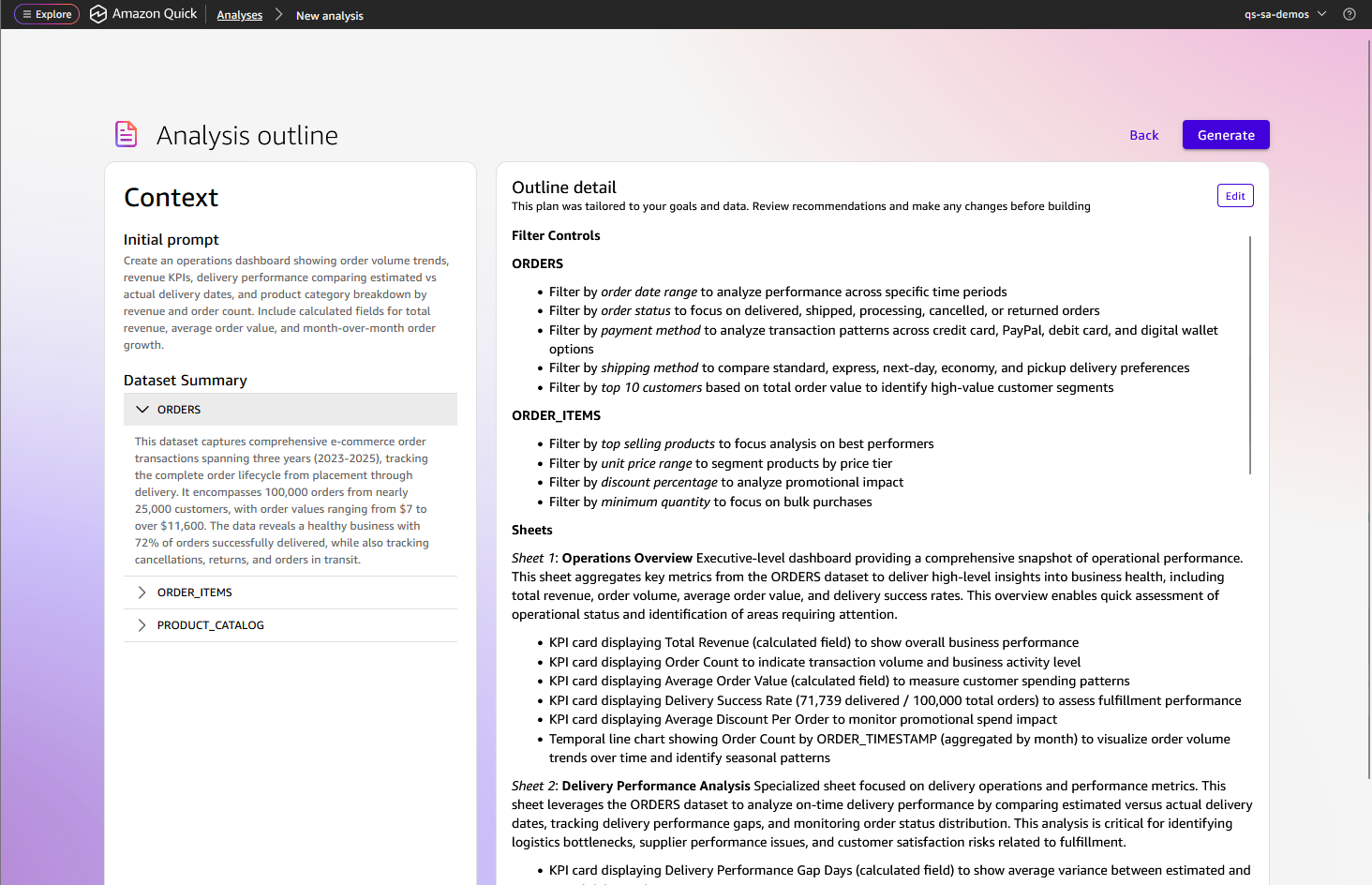Click the Amazon Quick logo
Image resolution: width=1372 pixels, height=885 pixels.
click(98, 14)
